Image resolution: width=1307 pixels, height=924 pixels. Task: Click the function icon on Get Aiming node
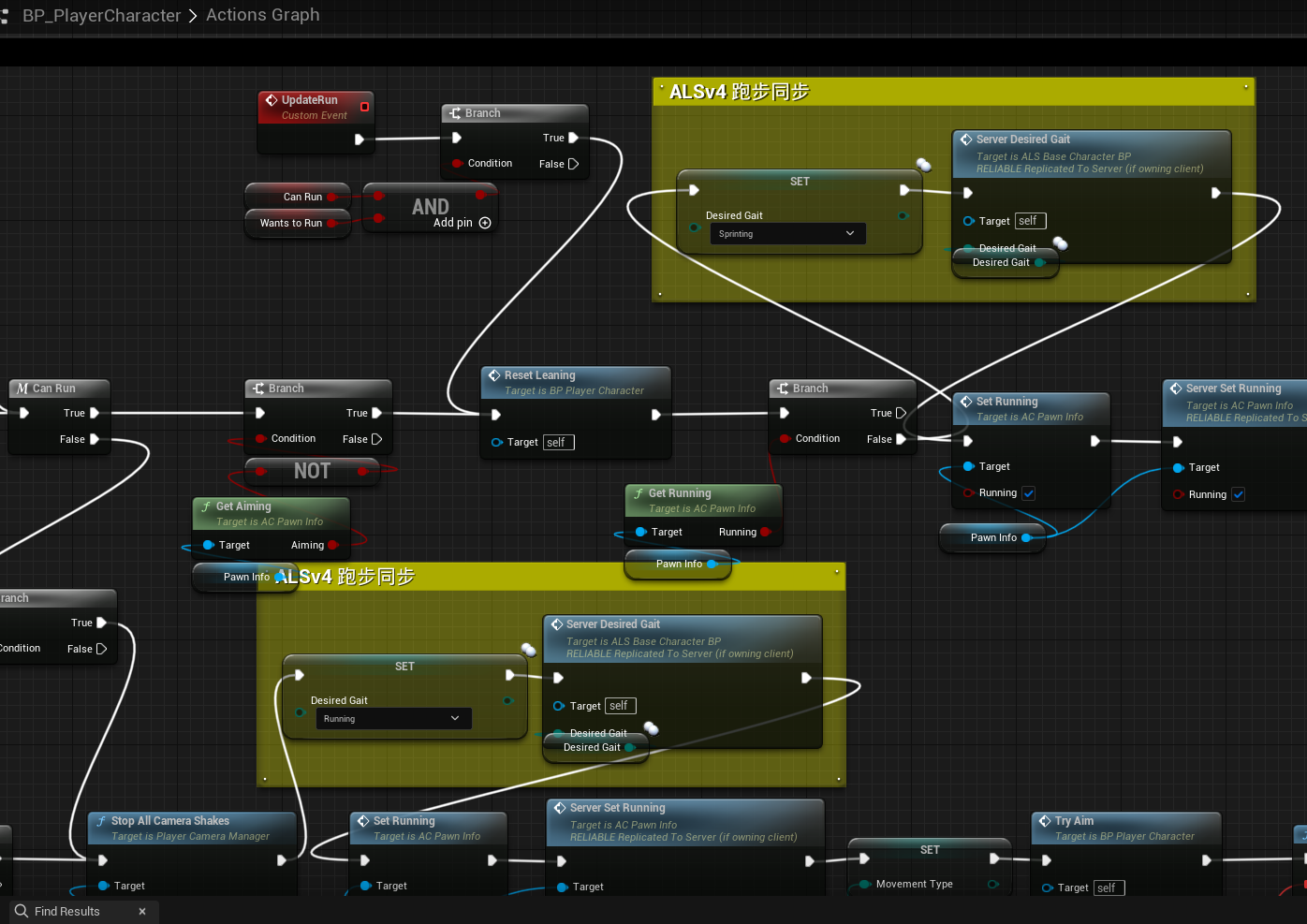tap(207, 506)
